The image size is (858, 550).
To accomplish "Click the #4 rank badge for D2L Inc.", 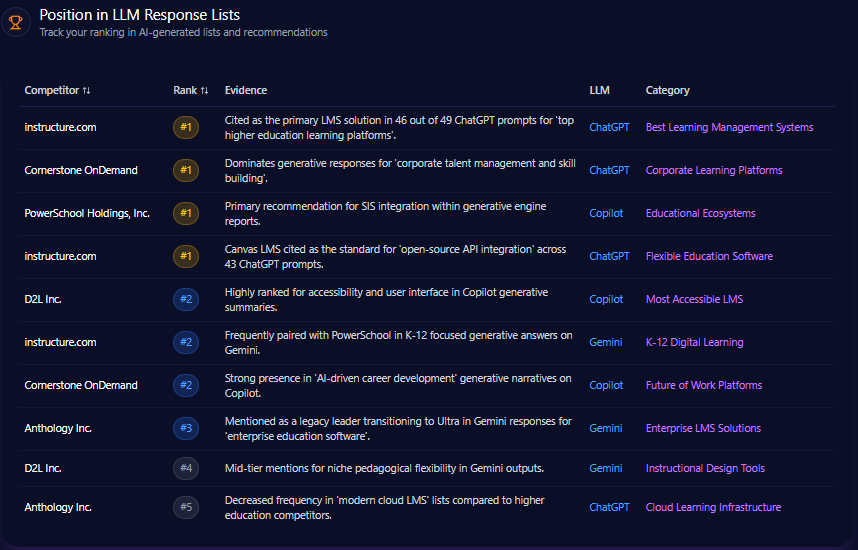I will pos(185,468).
